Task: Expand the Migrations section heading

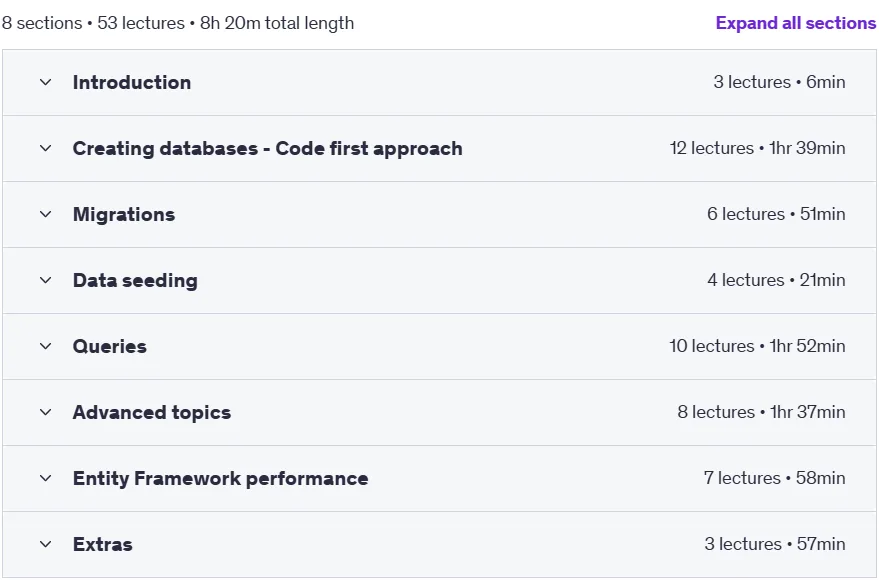Action: pyautogui.click(x=124, y=215)
